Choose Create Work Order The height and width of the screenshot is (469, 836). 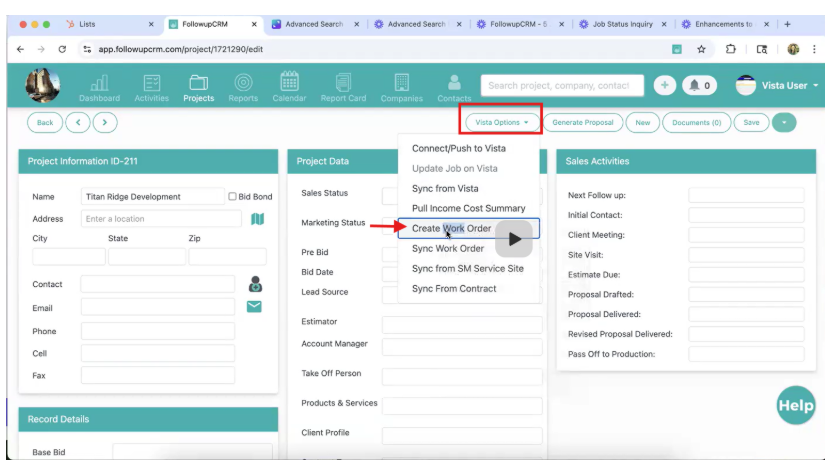point(451,229)
